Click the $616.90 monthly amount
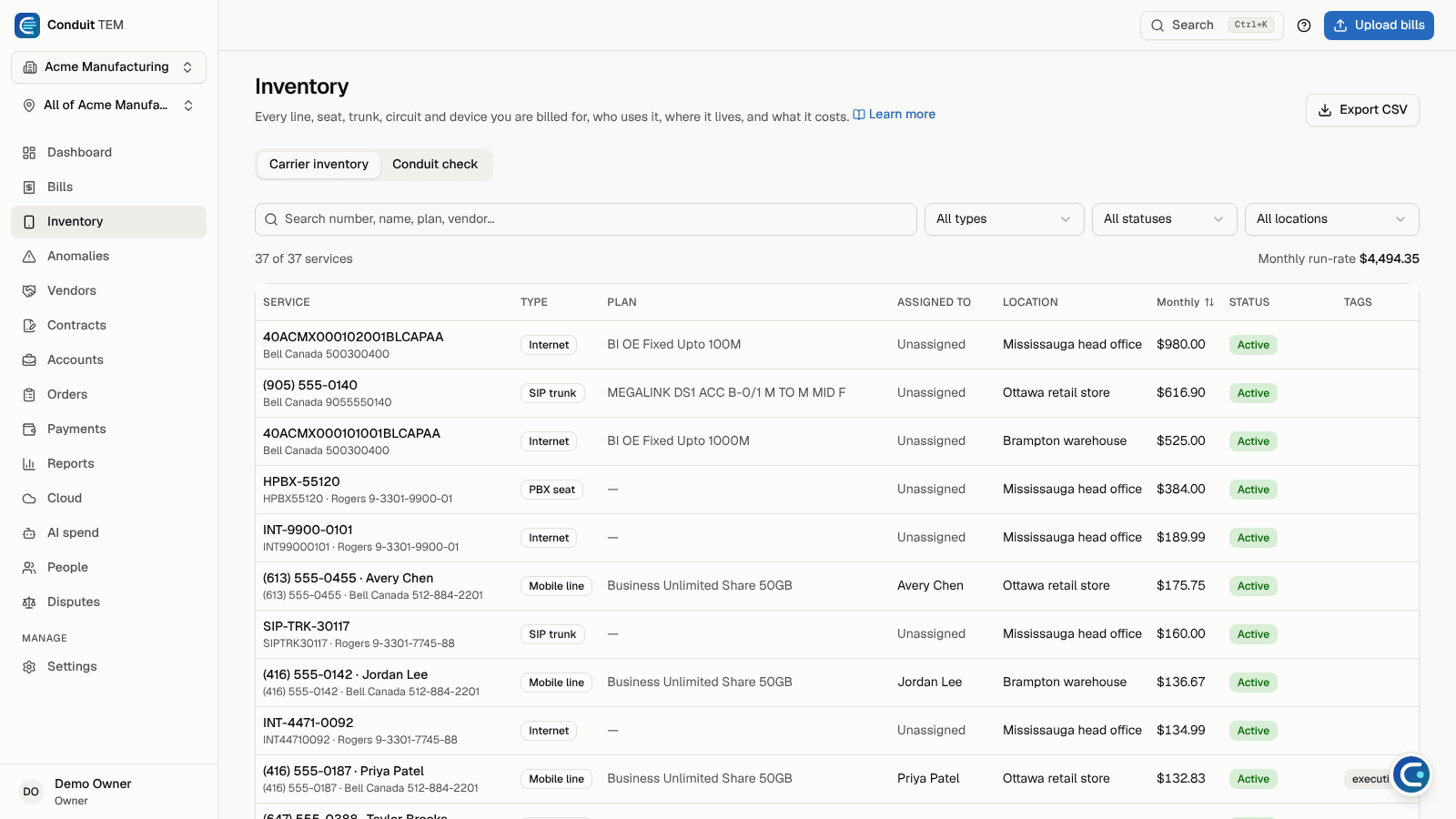 (1180, 393)
